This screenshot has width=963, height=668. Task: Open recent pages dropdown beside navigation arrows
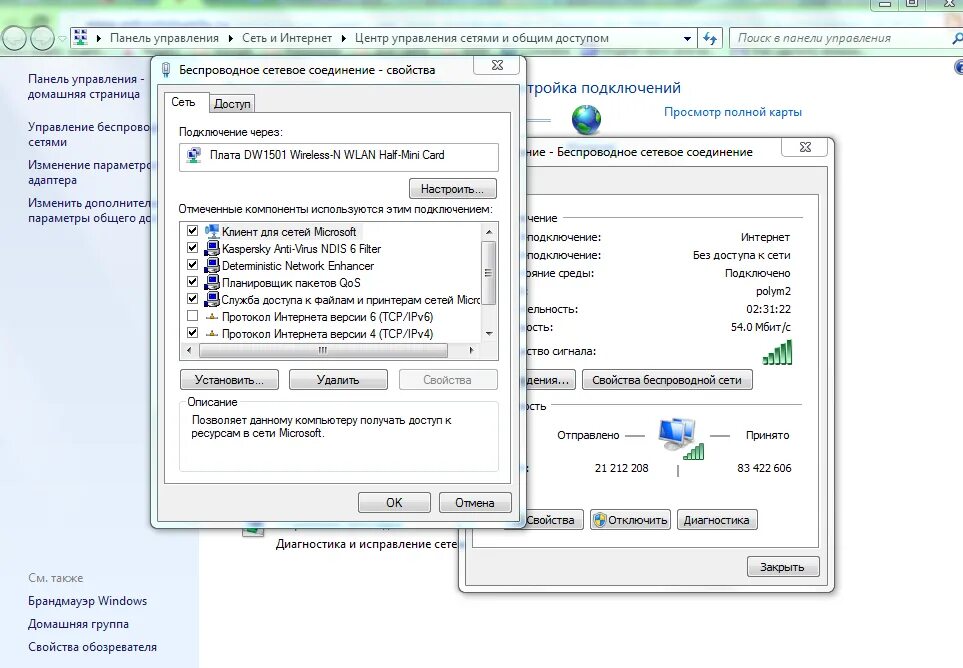pyautogui.click(x=62, y=39)
